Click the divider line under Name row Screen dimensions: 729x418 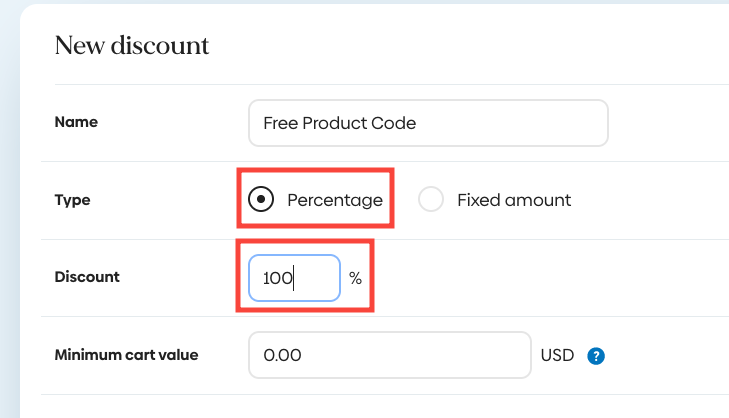(x=380, y=161)
